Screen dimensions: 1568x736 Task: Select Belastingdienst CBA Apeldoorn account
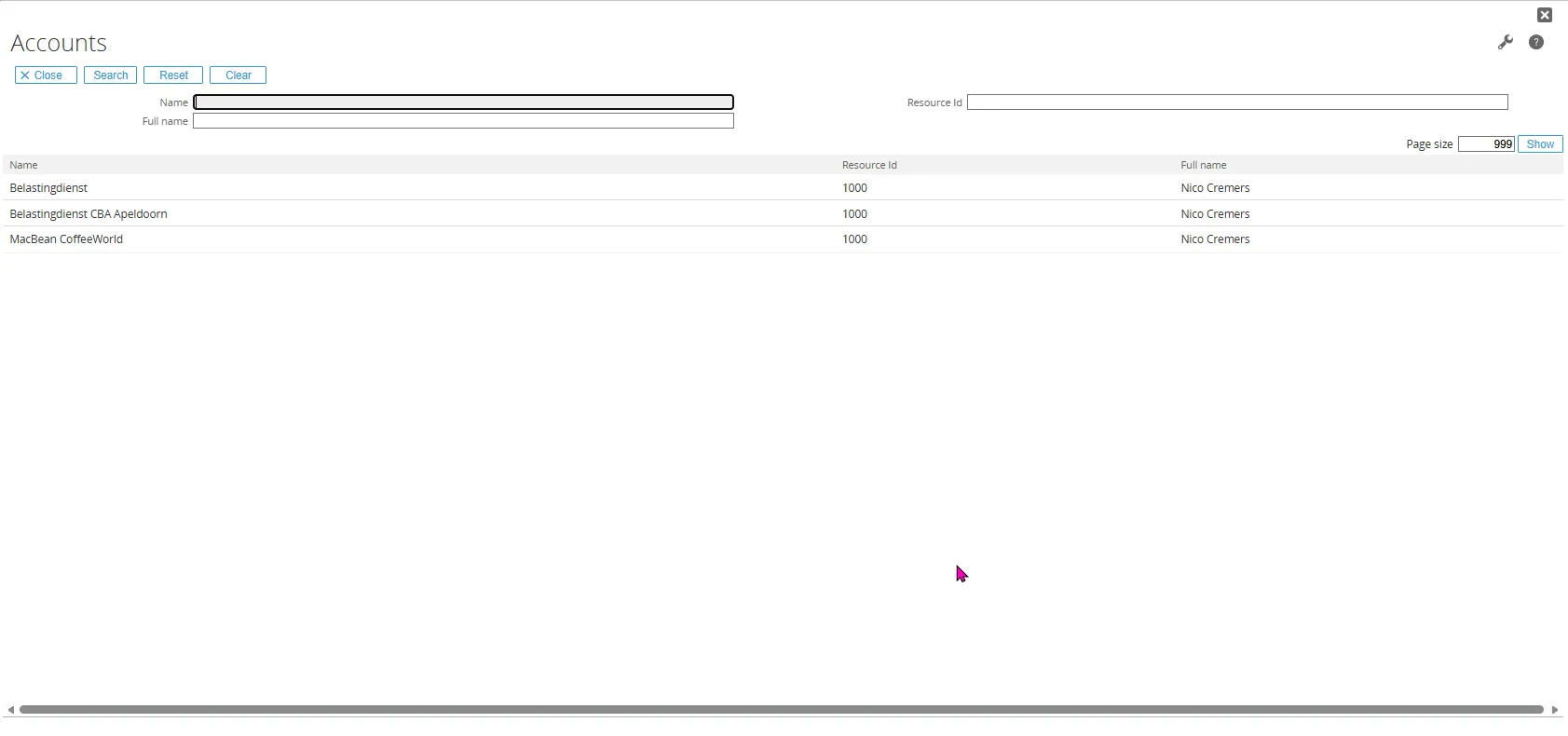(x=783, y=213)
